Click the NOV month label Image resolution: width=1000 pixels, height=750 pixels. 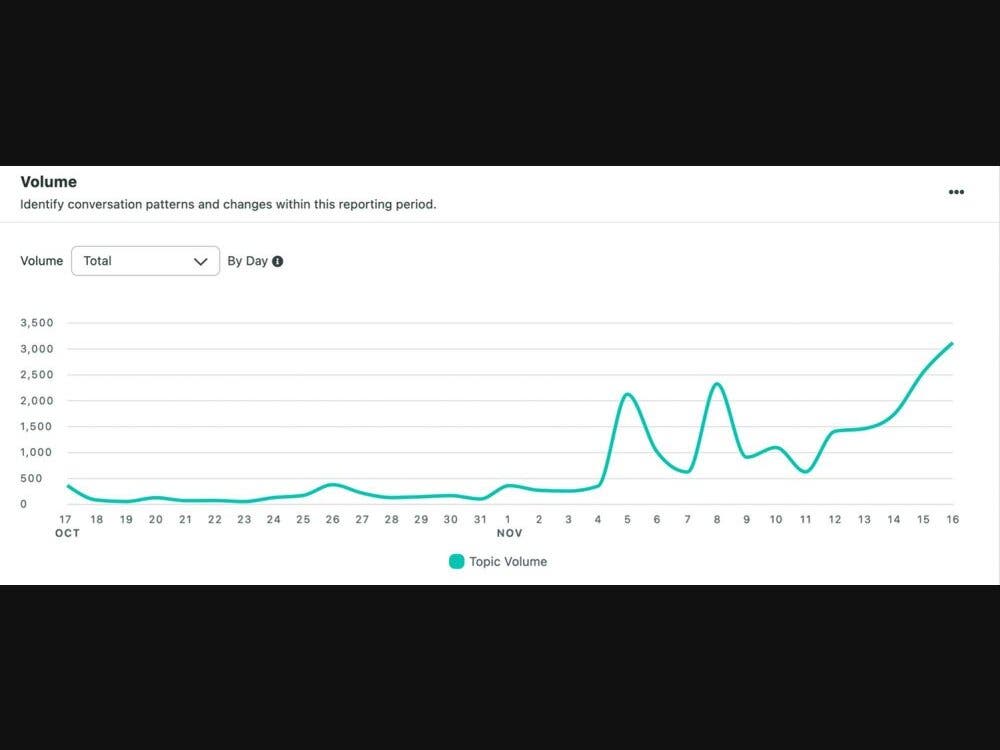[x=509, y=533]
